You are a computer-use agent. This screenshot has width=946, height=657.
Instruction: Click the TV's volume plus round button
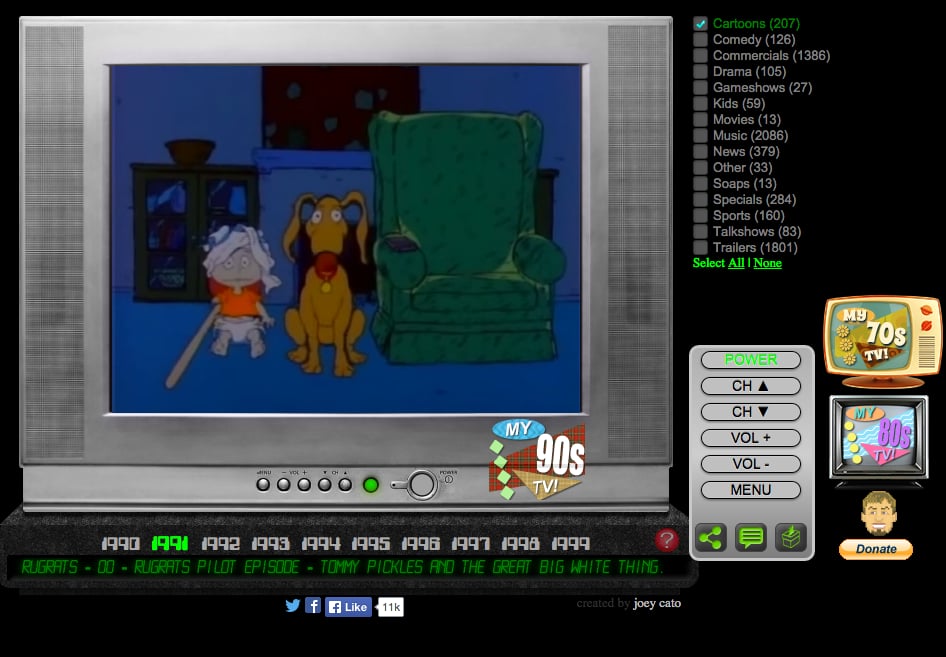tap(304, 484)
